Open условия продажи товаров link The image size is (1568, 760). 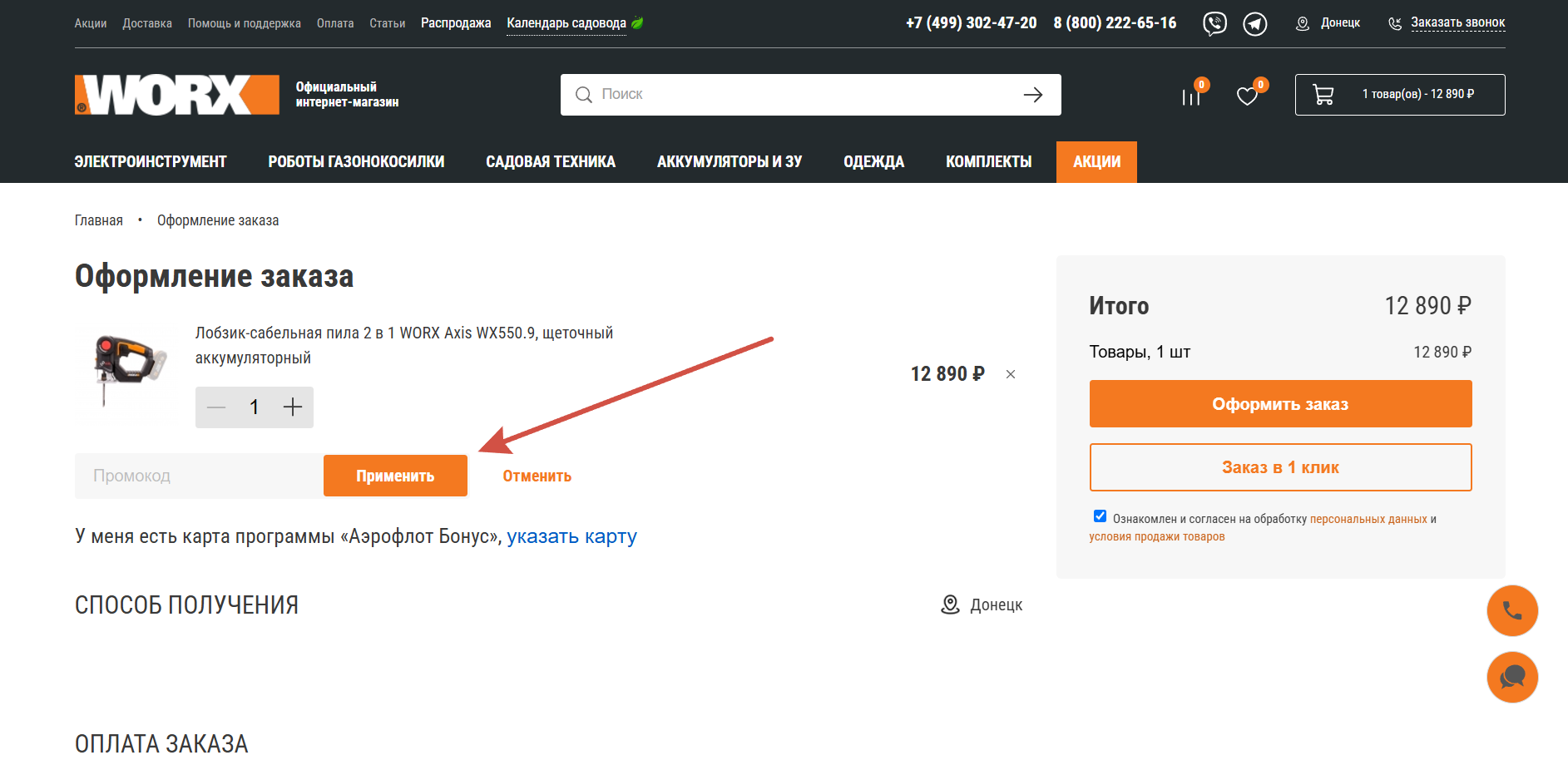click(1157, 537)
